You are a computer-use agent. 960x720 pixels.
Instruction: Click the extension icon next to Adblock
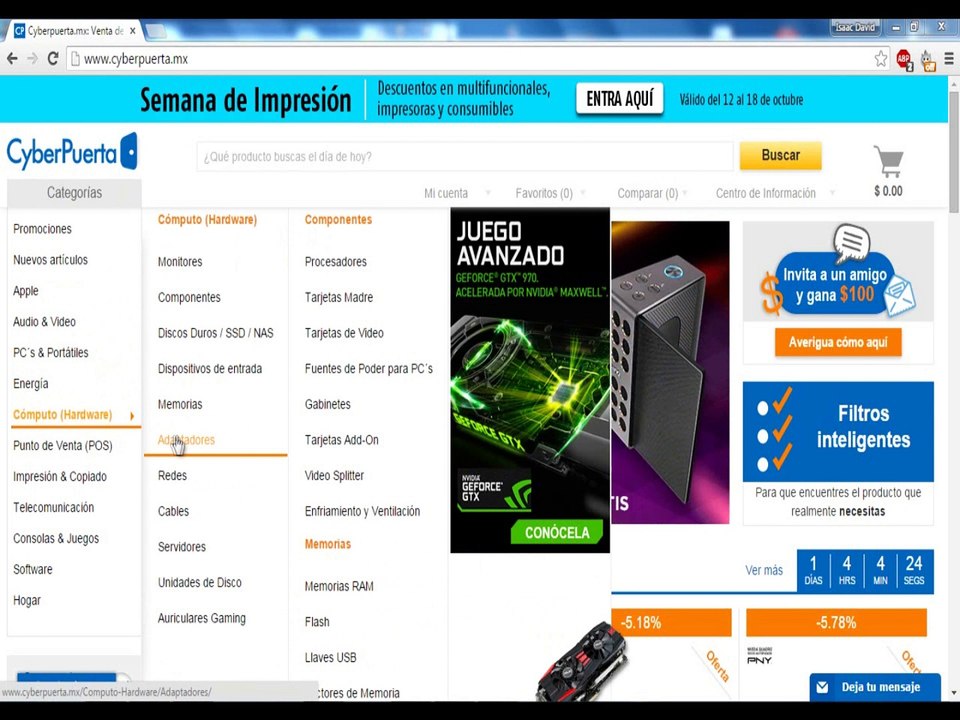(928, 61)
